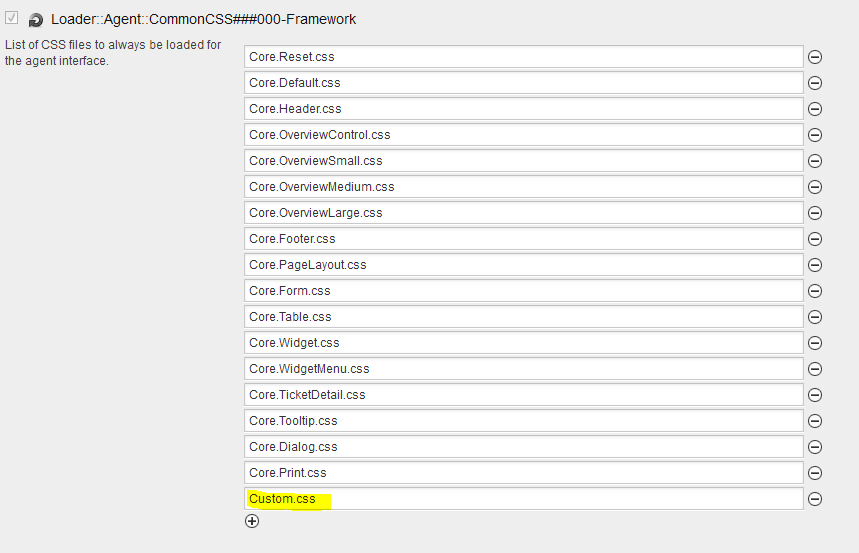Viewport: 859px width, 553px height.
Task: Remove the Core.OverviewMedium.css entry
Action: [815, 187]
